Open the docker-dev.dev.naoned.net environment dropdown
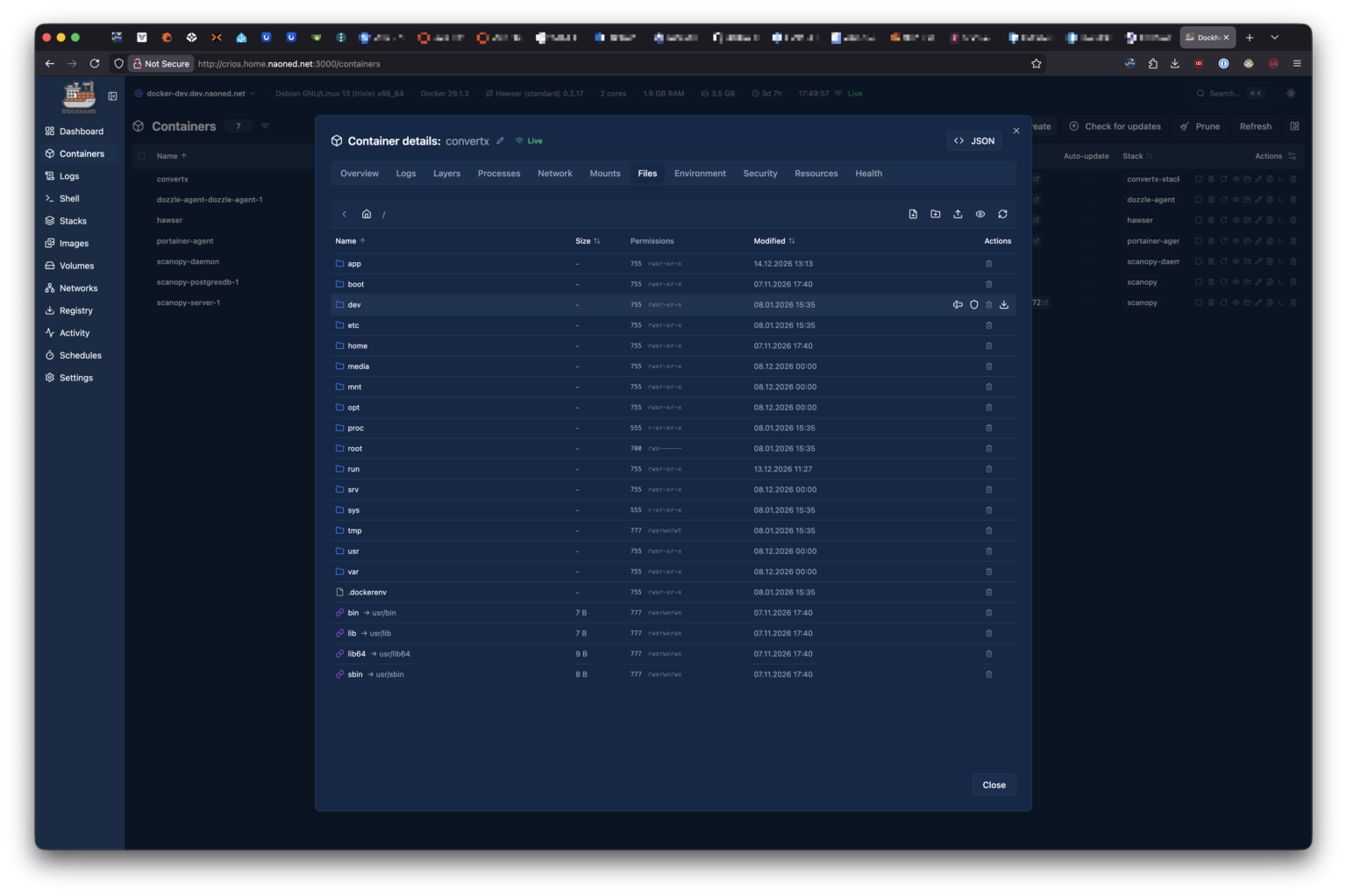The image size is (1347, 896). (196, 94)
